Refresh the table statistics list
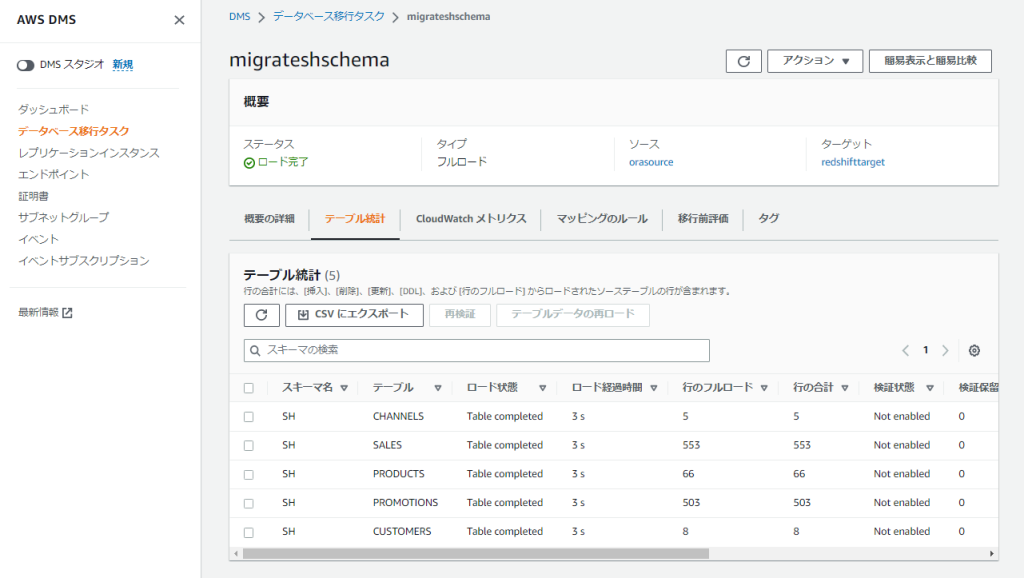 (x=262, y=315)
